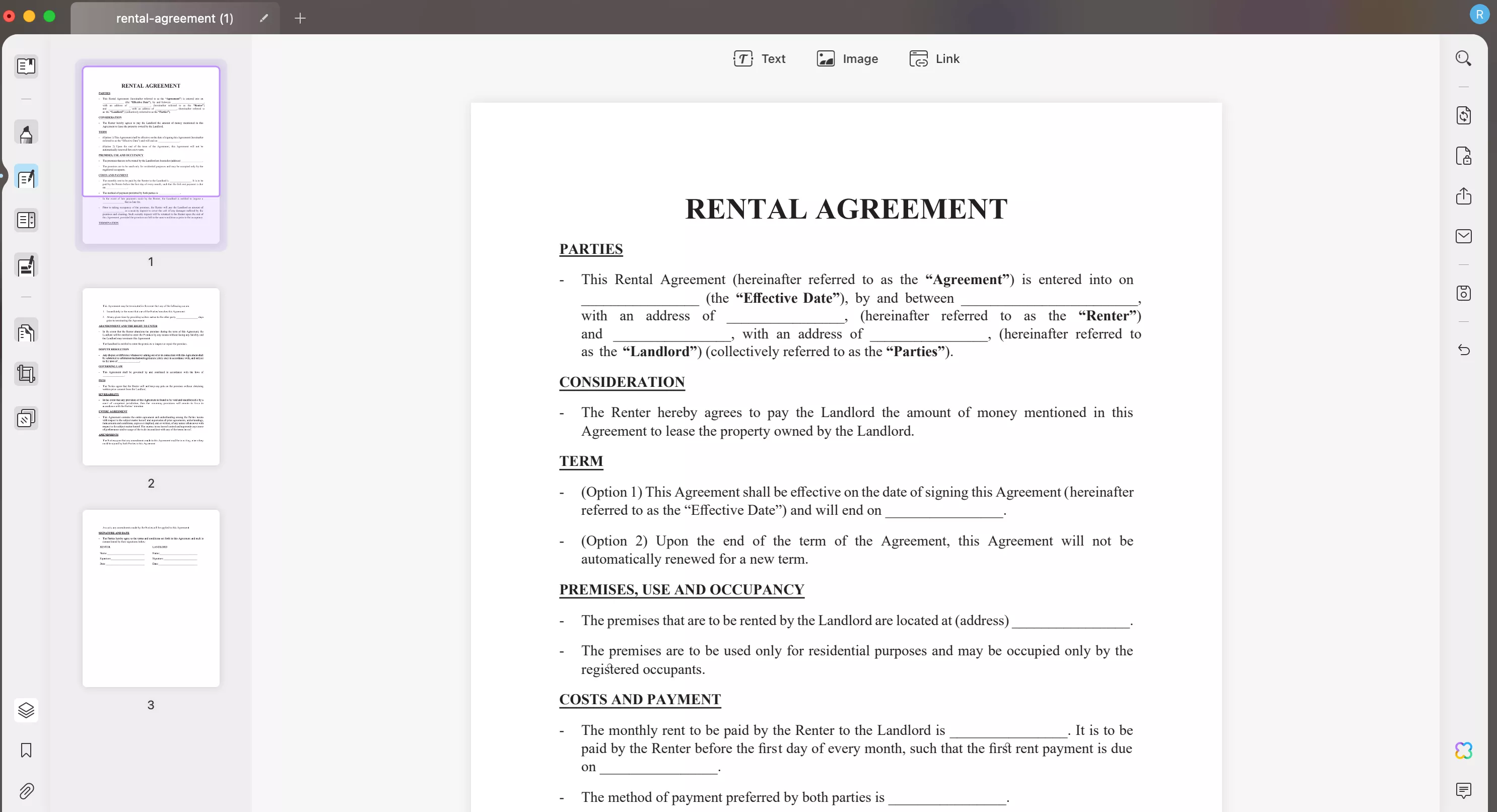Screen dimensions: 1497x812
Task: Open the annotation markup tool
Action: tap(26, 132)
